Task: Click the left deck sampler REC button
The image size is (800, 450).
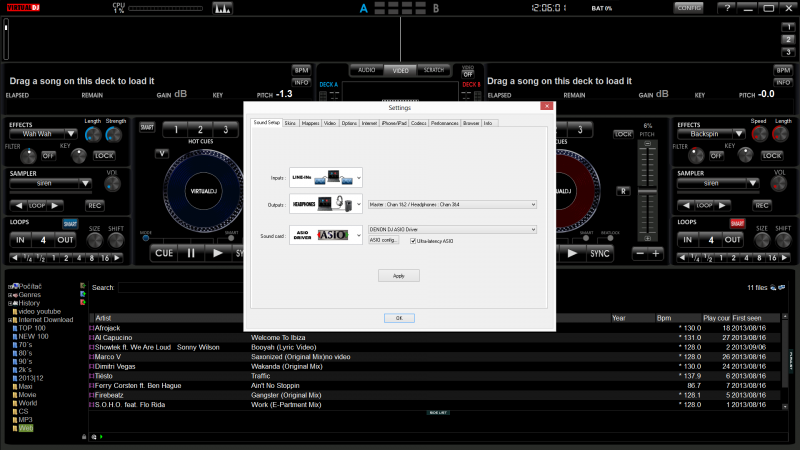Action: click(94, 205)
